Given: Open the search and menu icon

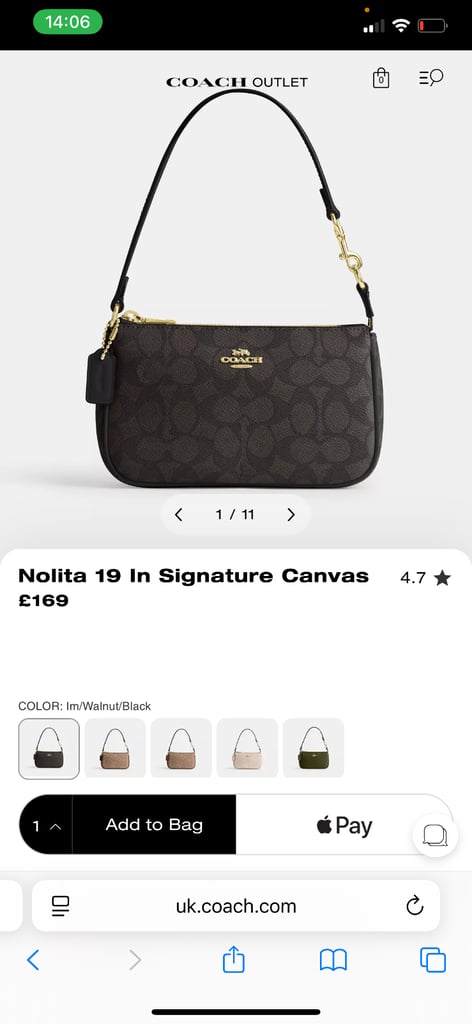Looking at the screenshot, I should 431,78.
